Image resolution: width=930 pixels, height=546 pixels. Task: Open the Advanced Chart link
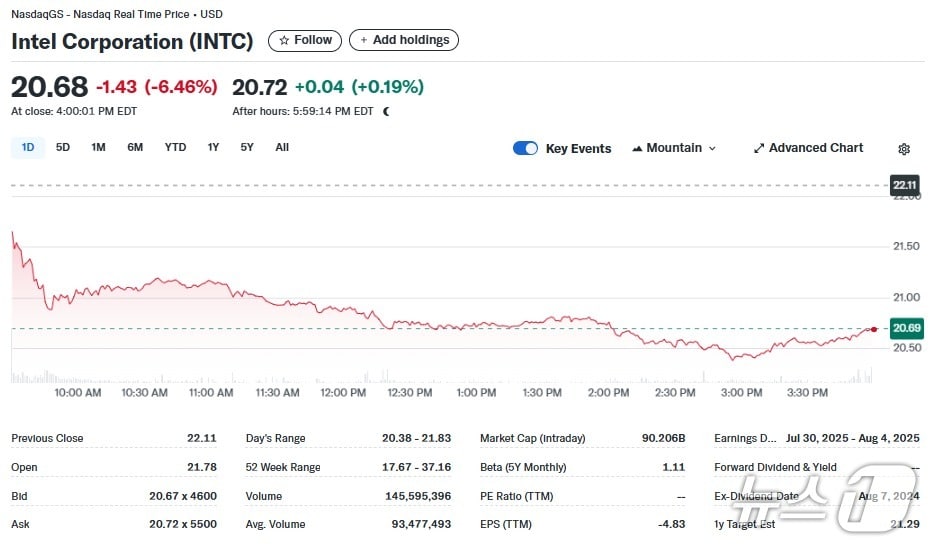[x=815, y=148]
